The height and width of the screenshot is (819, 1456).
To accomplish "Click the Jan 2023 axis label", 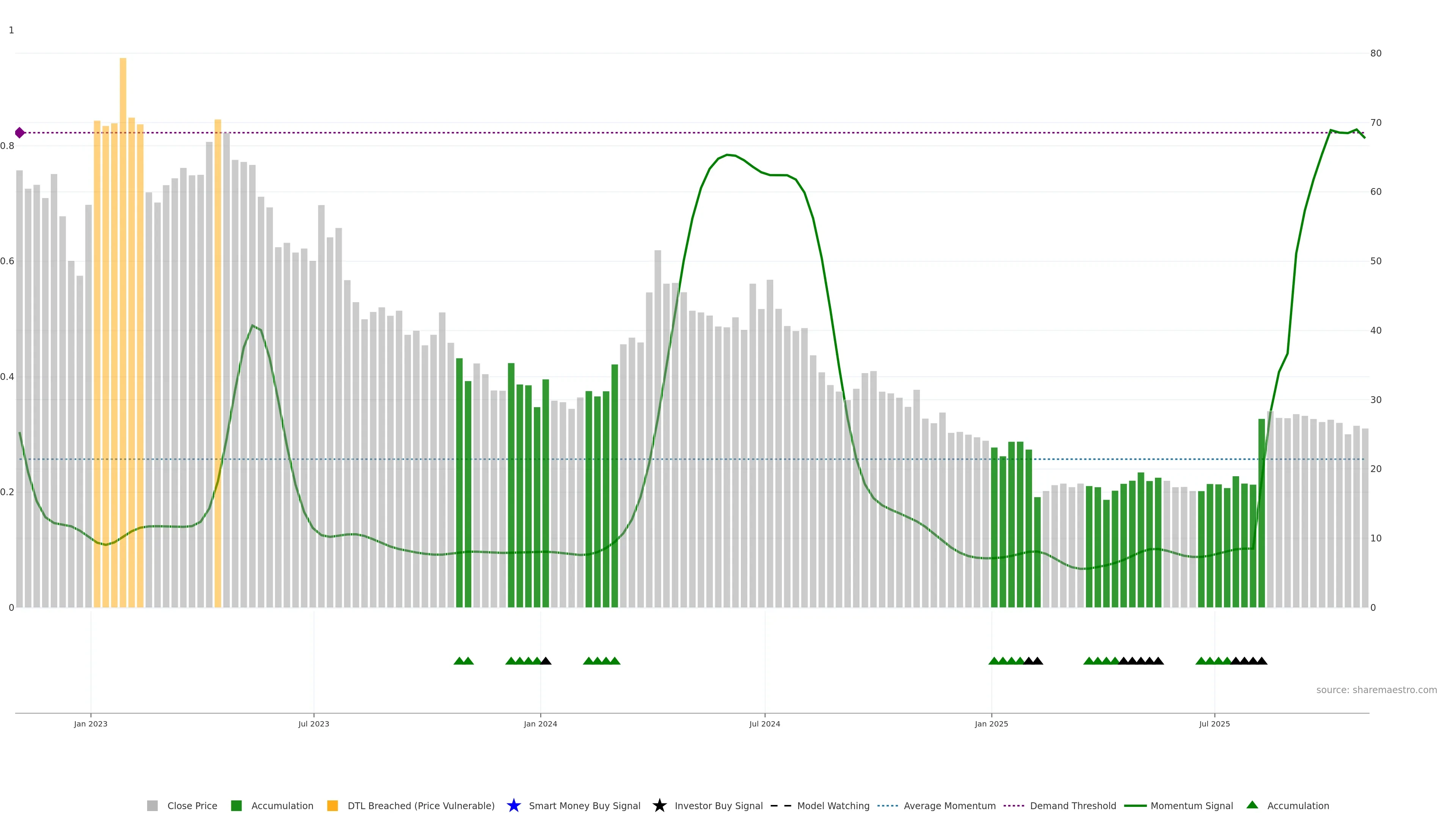I will click(91, 723).
